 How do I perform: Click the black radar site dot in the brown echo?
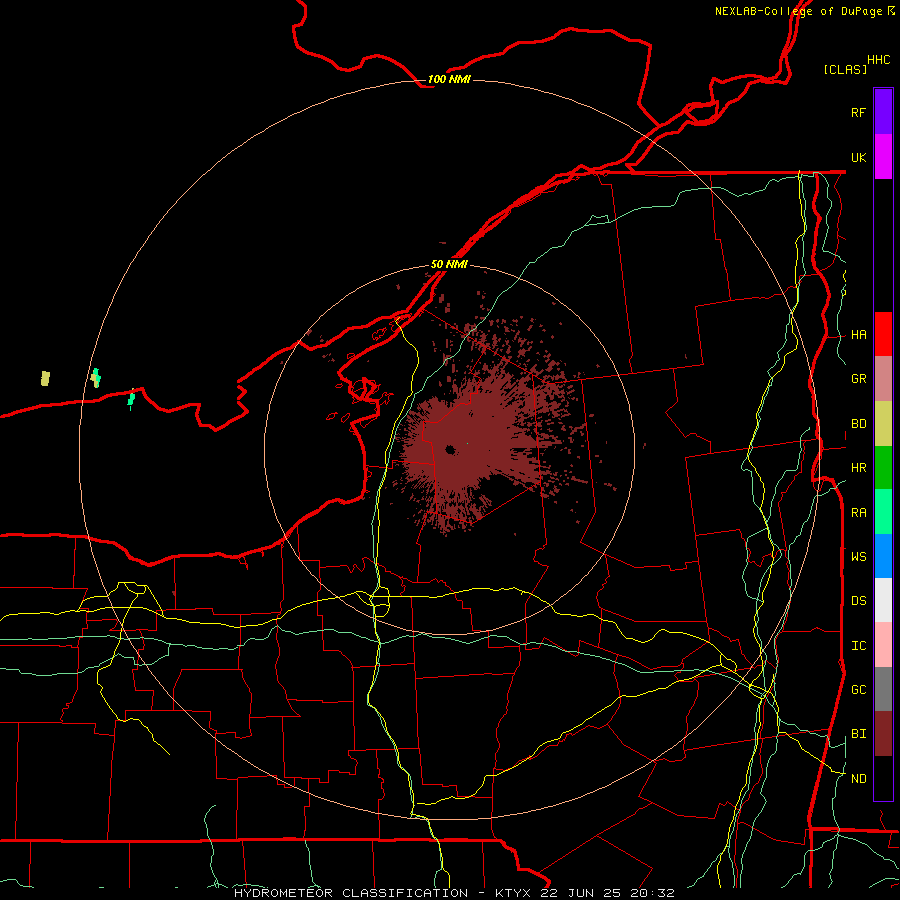451,450
